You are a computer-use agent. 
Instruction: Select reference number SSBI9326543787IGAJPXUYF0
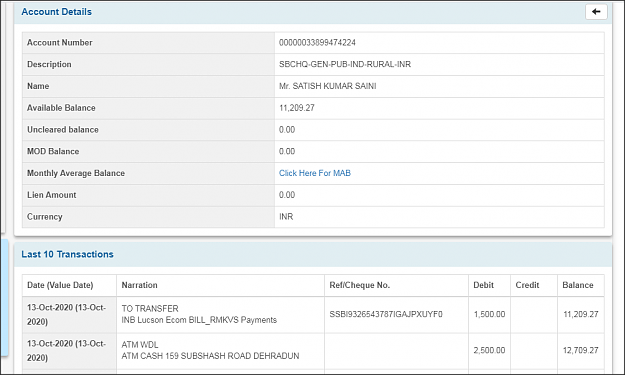coord(386,314)
